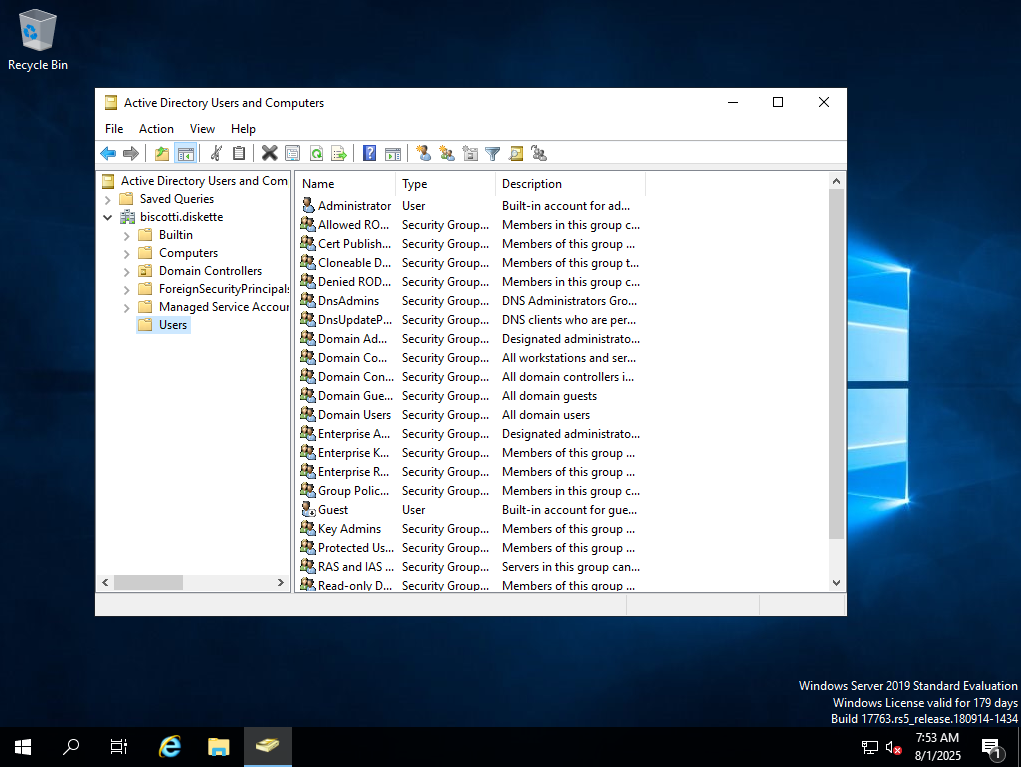
Task: Toggle the console tree show/hide button
Action: click(185, 153)
